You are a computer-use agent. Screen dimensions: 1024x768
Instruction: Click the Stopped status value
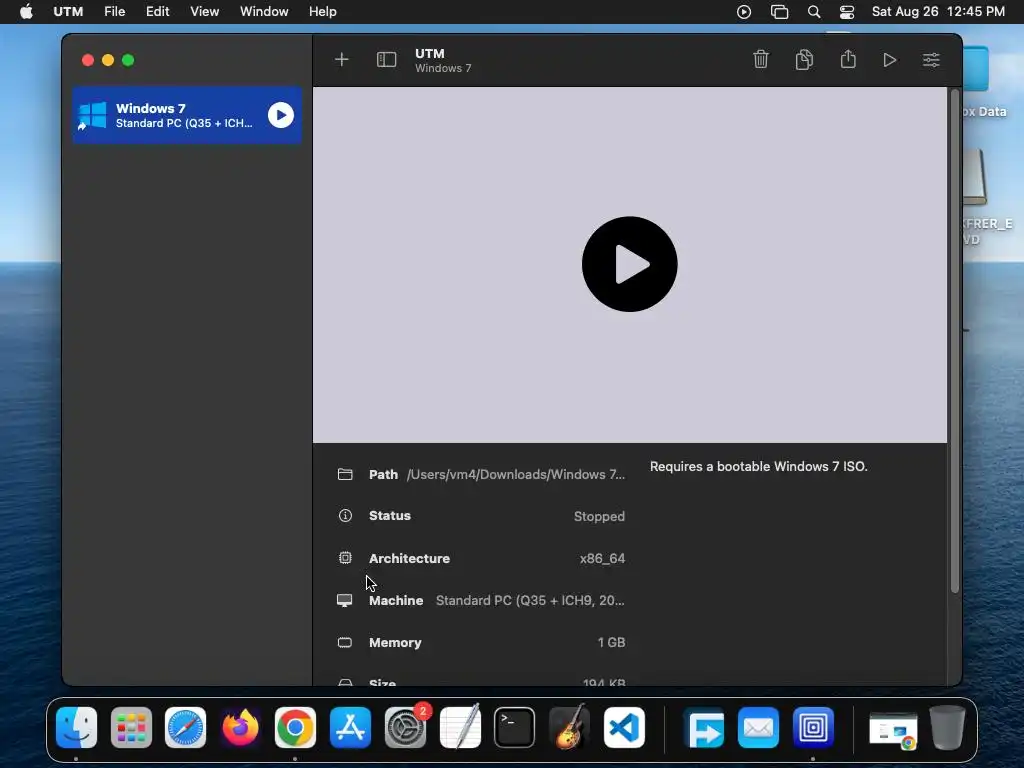tap(599, 516)
